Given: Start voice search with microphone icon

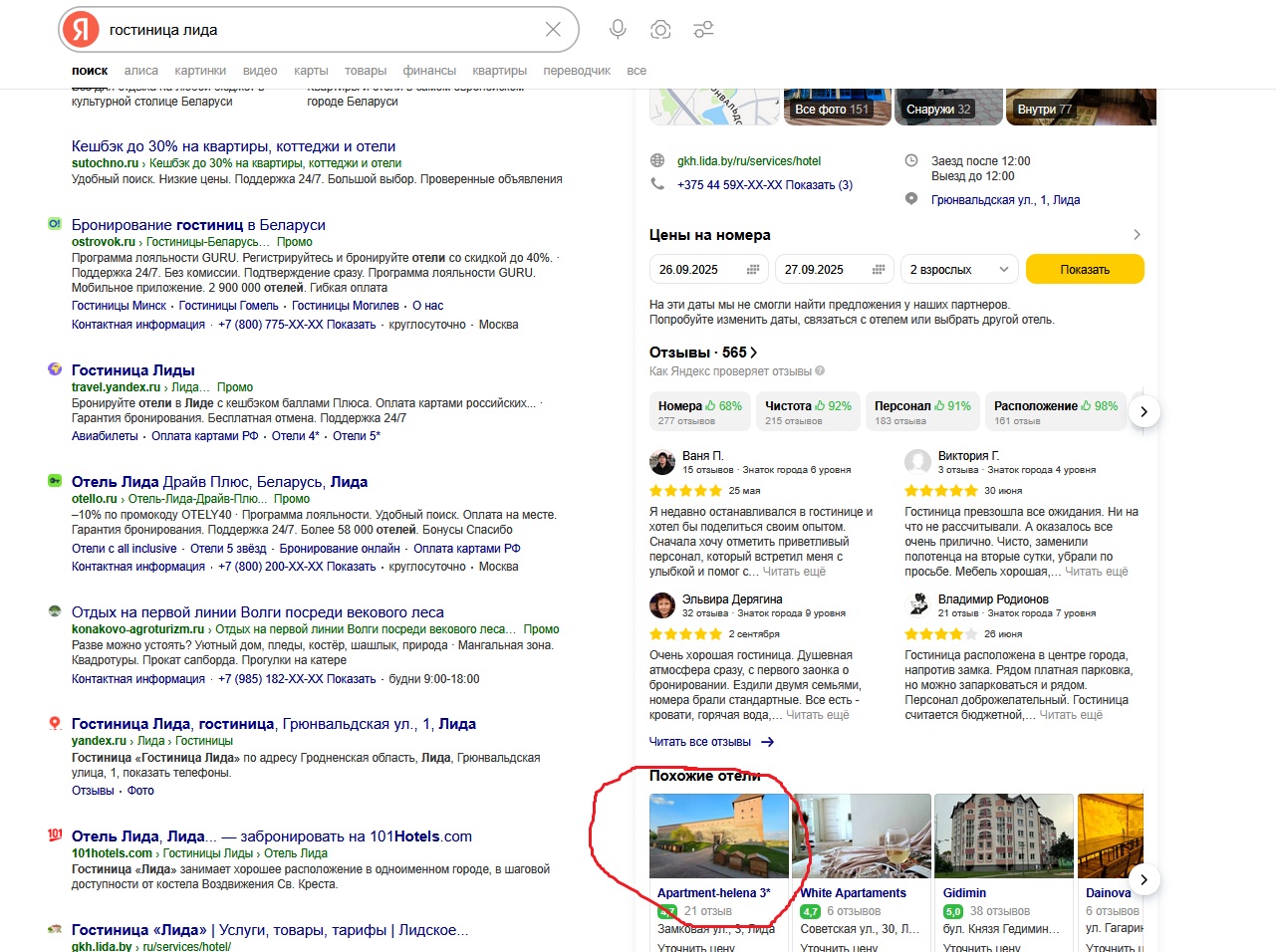Looking at the screenshot, I should (618, 30).
